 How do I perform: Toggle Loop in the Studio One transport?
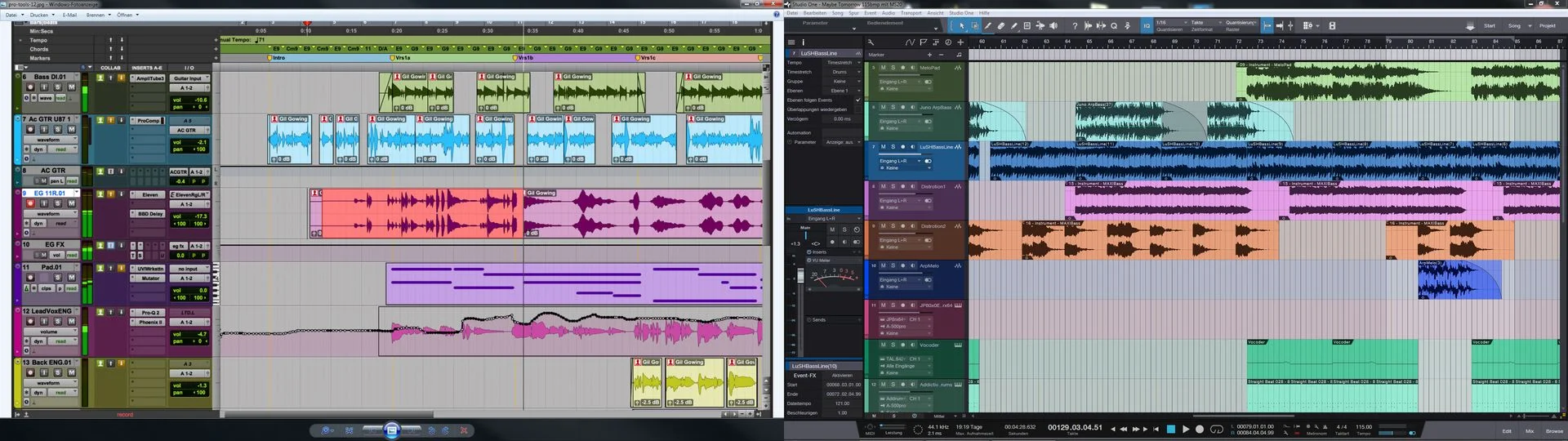pyautogui.click(x=1217, y=429)
